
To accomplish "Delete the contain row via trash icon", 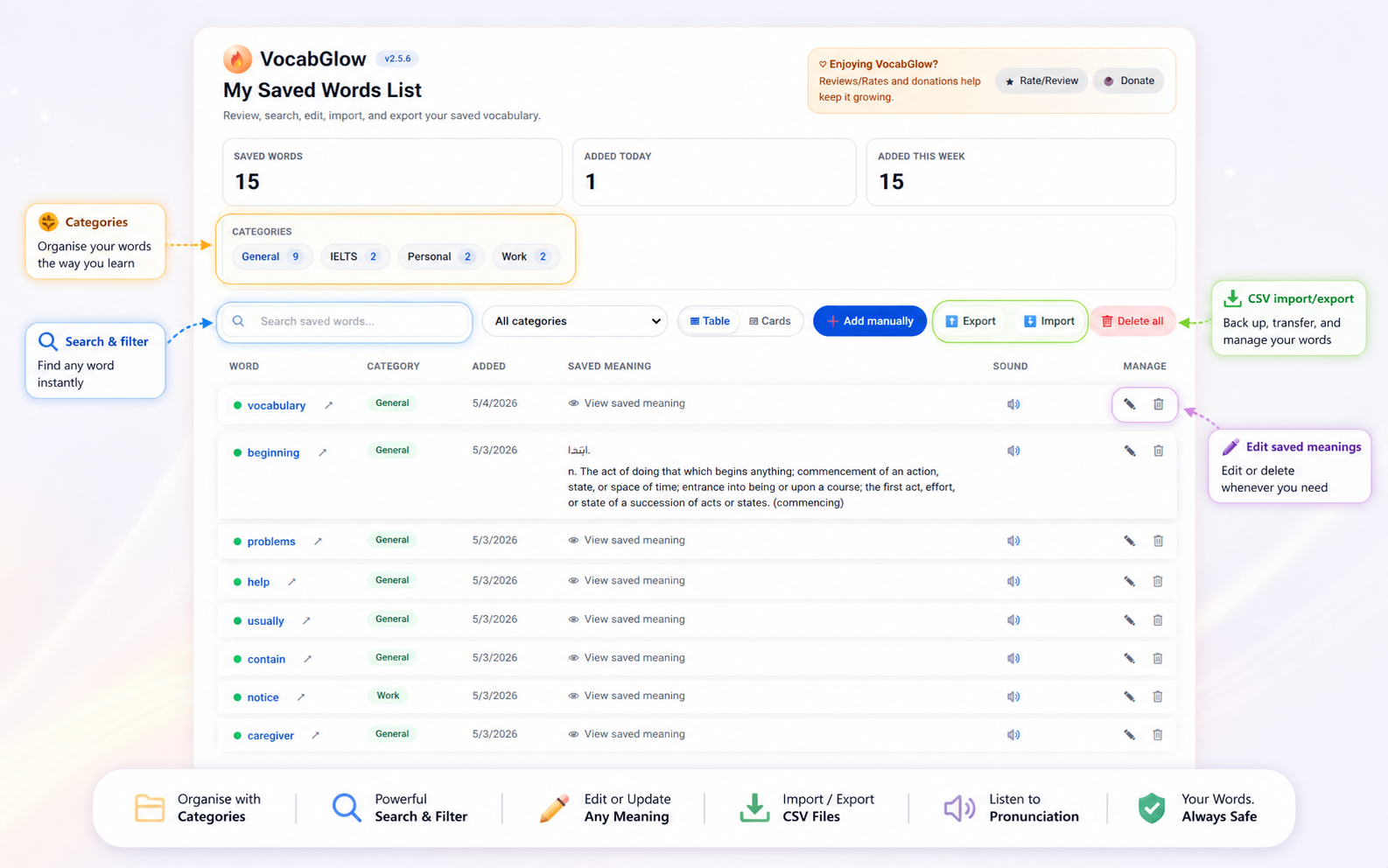I will pos(1158,658).
